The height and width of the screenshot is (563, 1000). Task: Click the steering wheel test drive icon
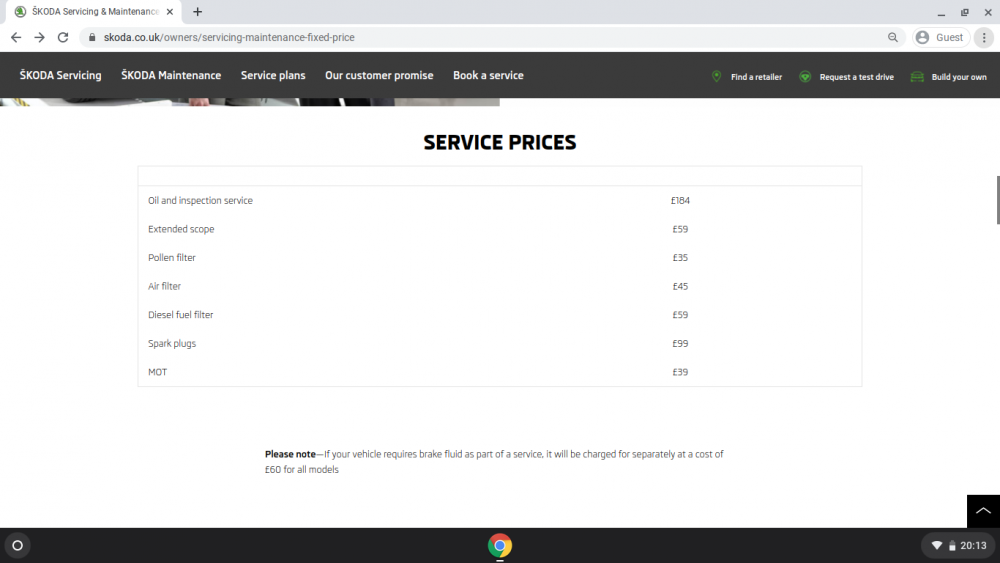[805, 77]
